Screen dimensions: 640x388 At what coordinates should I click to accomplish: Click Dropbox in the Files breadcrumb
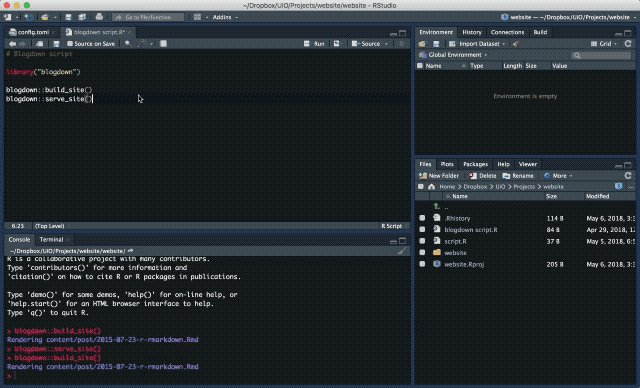tap(475, 186)
